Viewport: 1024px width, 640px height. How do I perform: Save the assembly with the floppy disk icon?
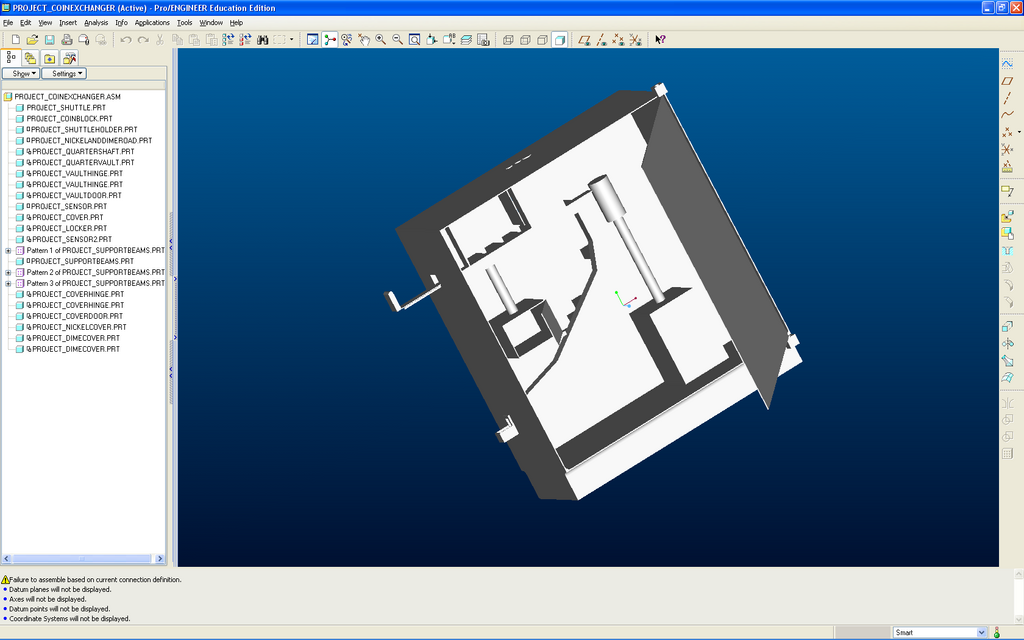point(49,40)
